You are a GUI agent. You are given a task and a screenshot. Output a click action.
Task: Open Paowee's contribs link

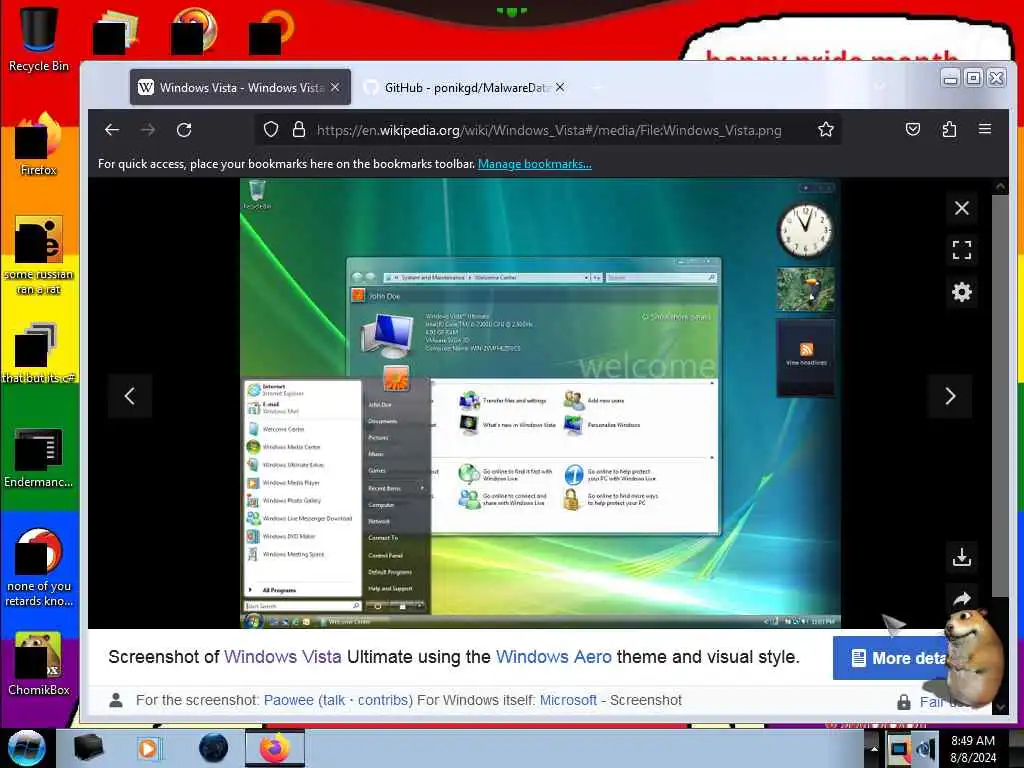(x=383, y=700)
